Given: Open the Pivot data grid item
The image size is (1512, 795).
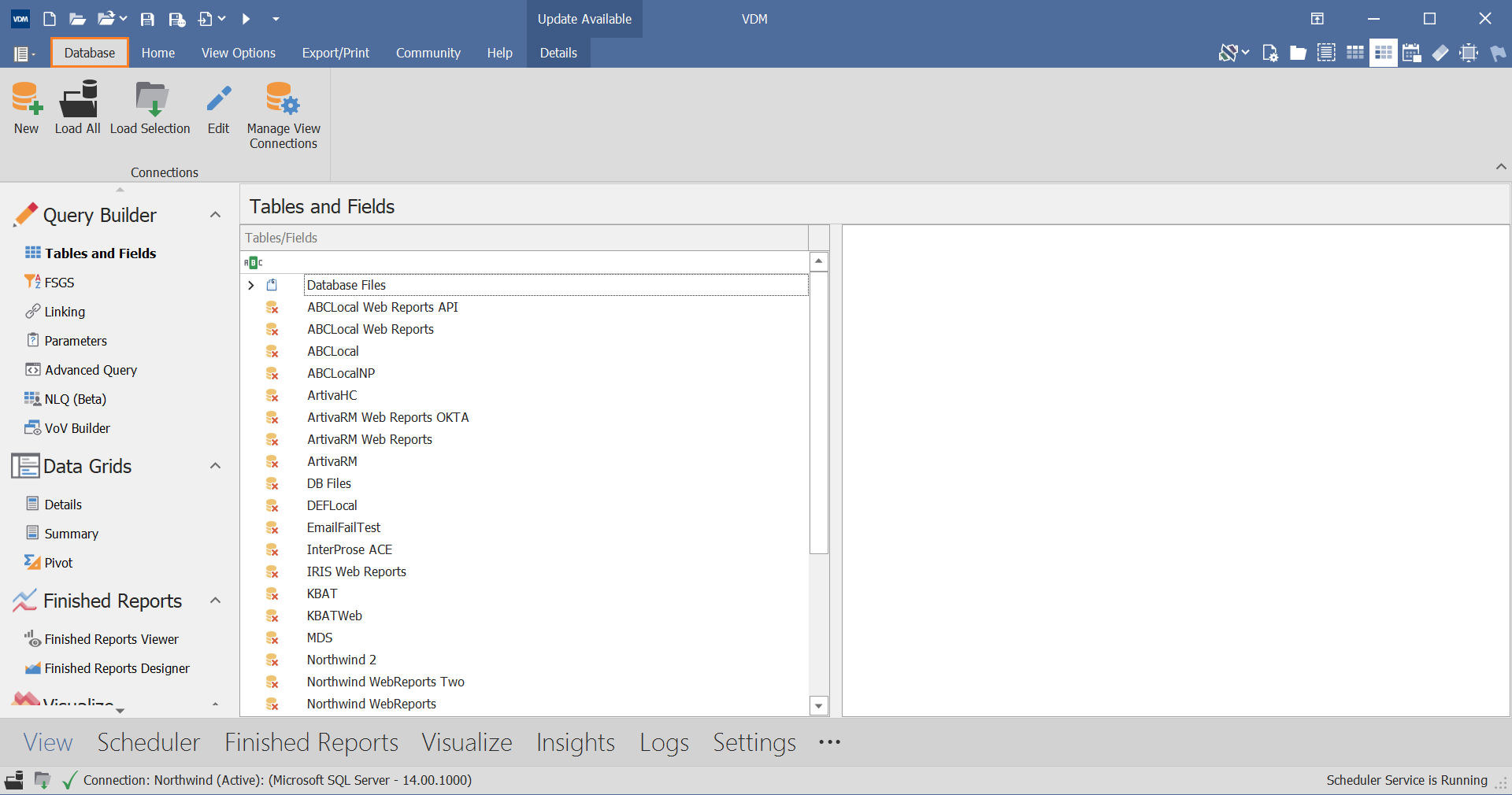Looking at the screenshot, I should pos(58,563).
